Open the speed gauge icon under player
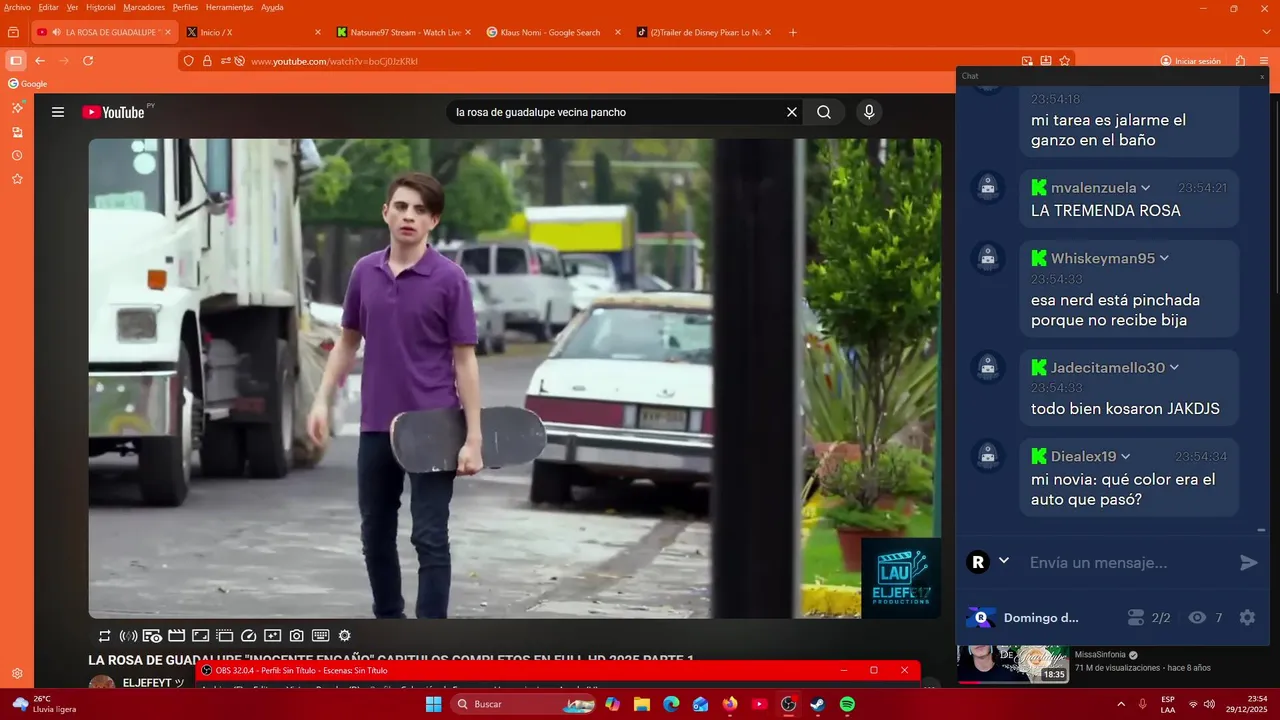This screenshot has height=720, width=1280. tap(249, 635)
